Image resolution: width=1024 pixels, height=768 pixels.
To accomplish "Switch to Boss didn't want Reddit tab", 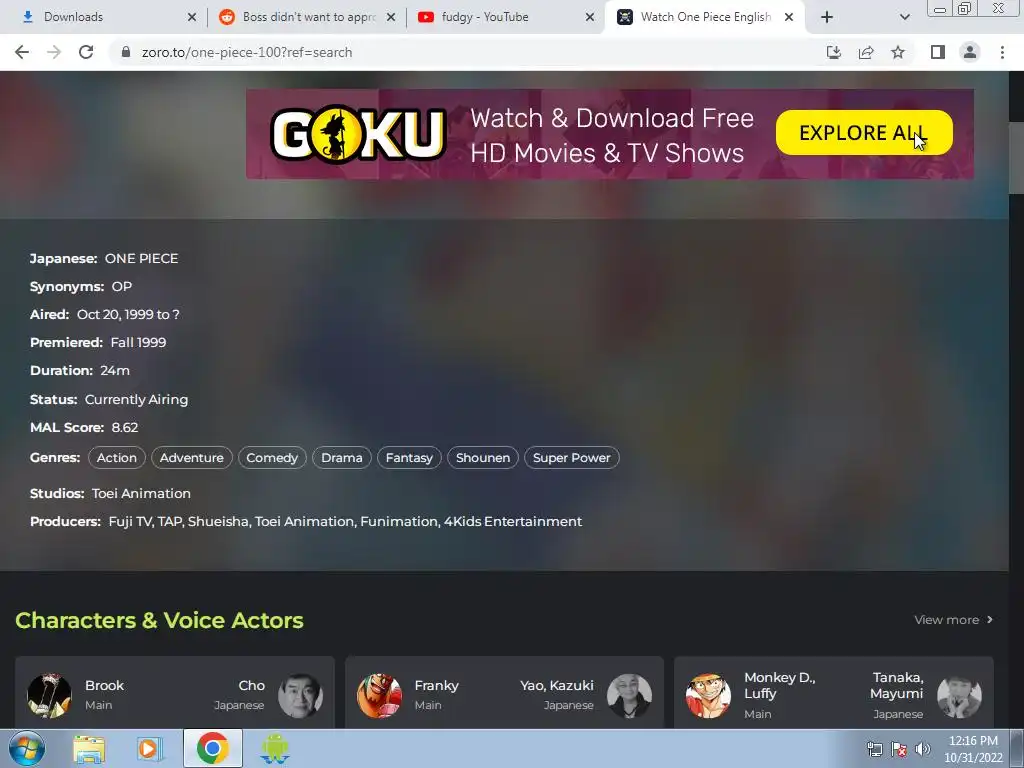I will 304,17.
